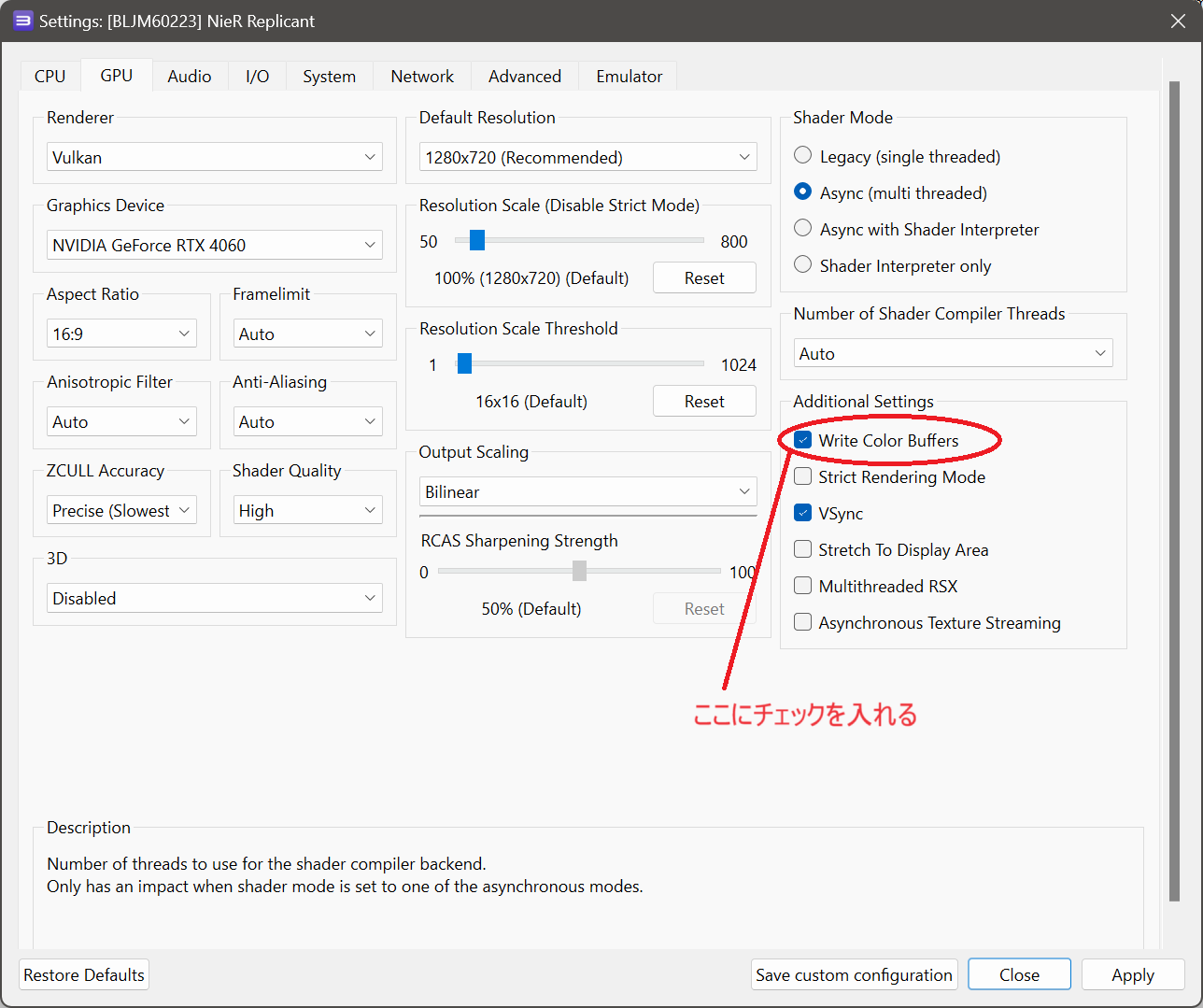
Task: Open the 3D dropdown showing Disabled
Action: tap(215, 598)
